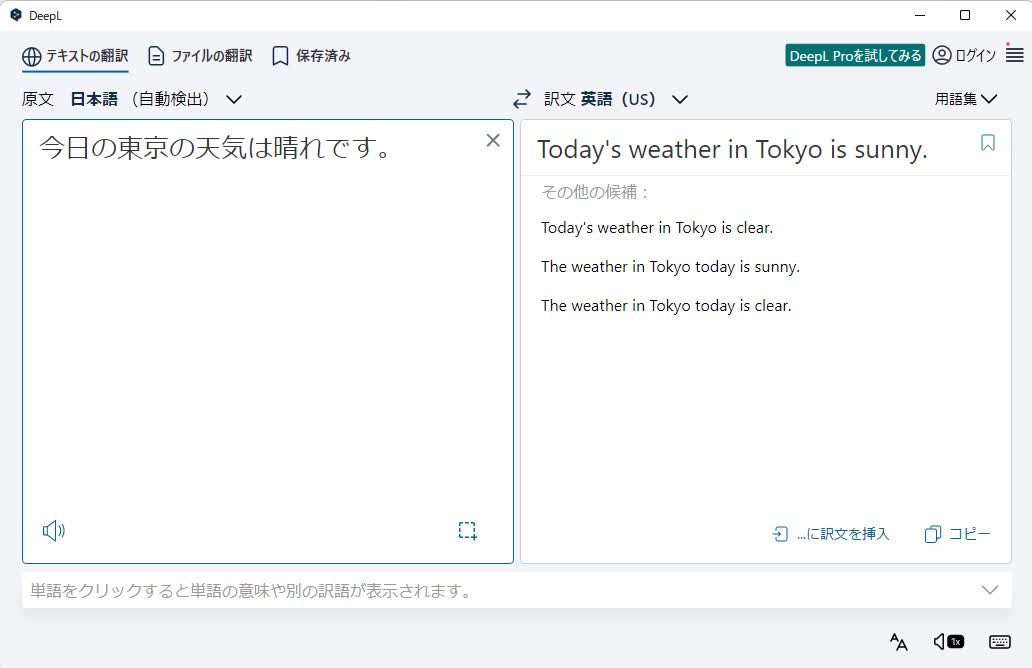Screen dimensions: 1032x668
Task: Minimize the DeepL window
Action: click(920, 15)
